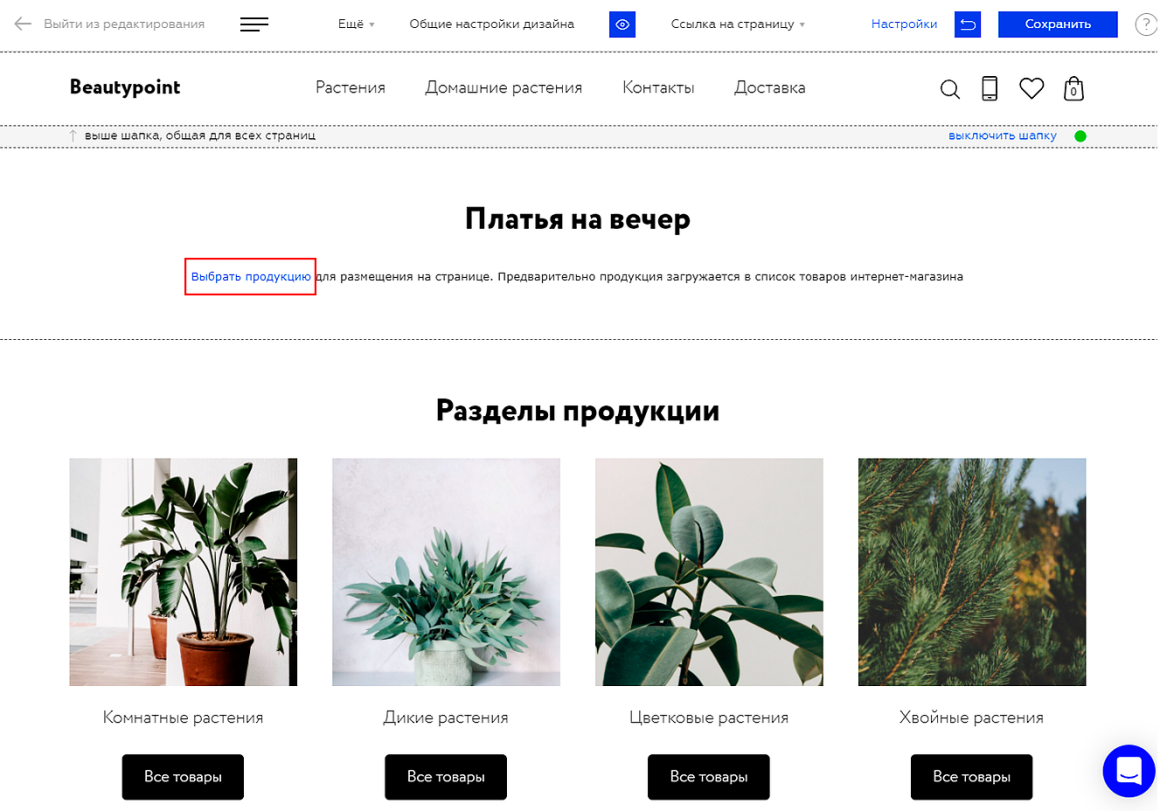Image resolution: width=1160 pixels, height=811 pixels.
Task: Expand the "Ещё" dropdown
Action: coord(356,24)
